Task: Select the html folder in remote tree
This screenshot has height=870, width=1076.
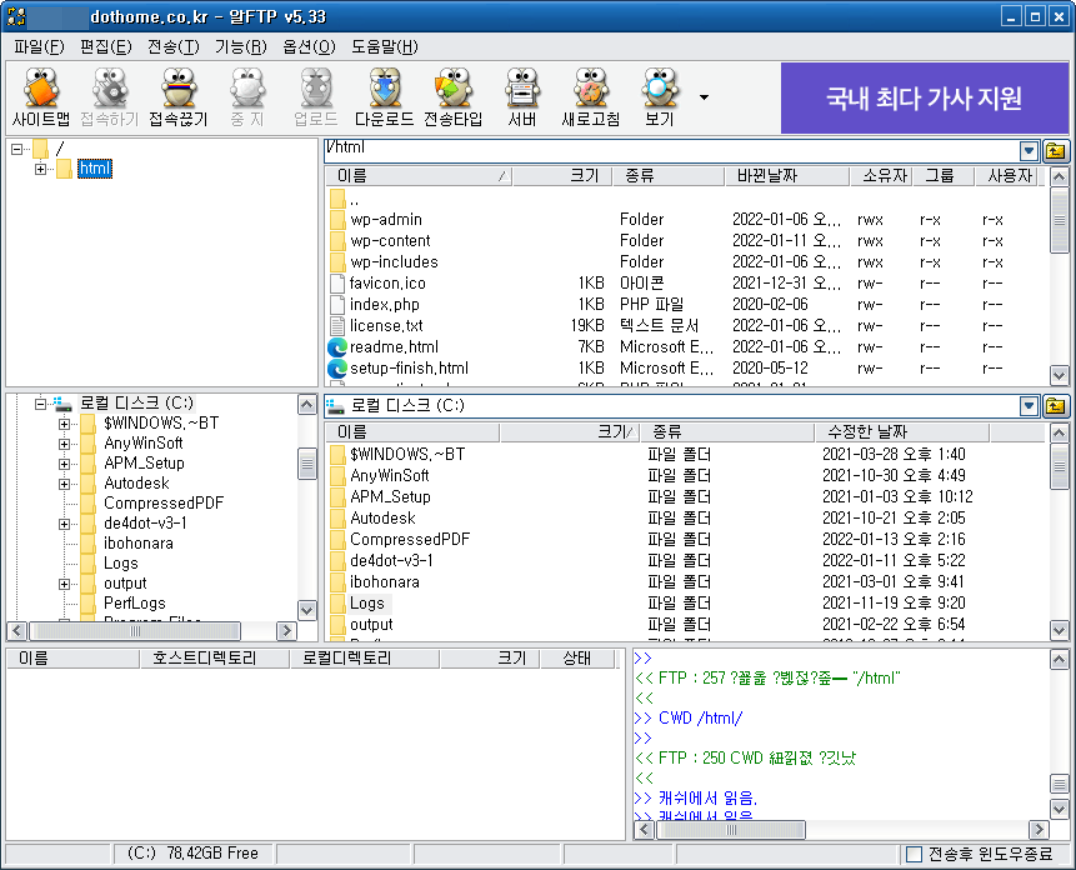Action: [x=95, y=168]
